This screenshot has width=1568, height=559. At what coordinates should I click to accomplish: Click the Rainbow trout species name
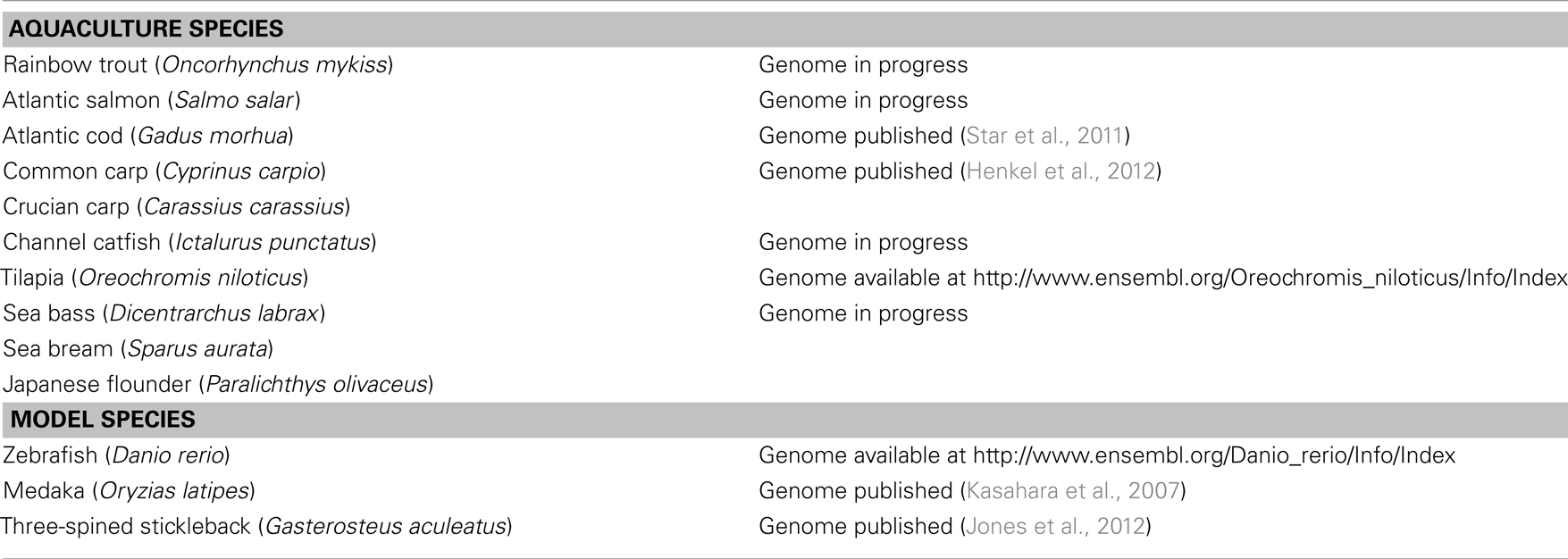198,65
